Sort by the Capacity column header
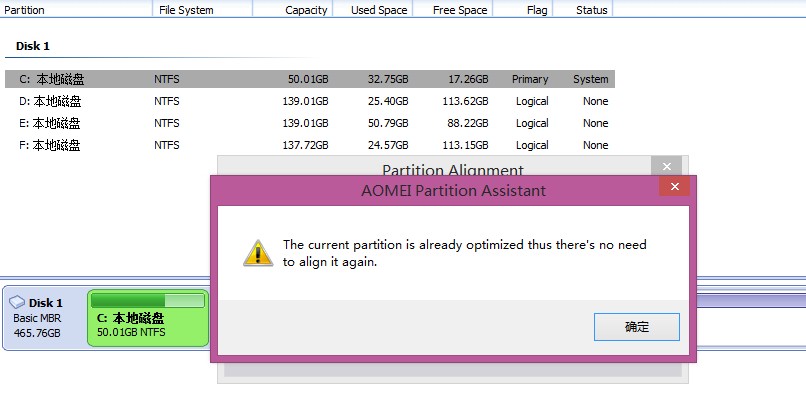The height and width of the screenshot is (418, 806). click(x=293, y=10)
